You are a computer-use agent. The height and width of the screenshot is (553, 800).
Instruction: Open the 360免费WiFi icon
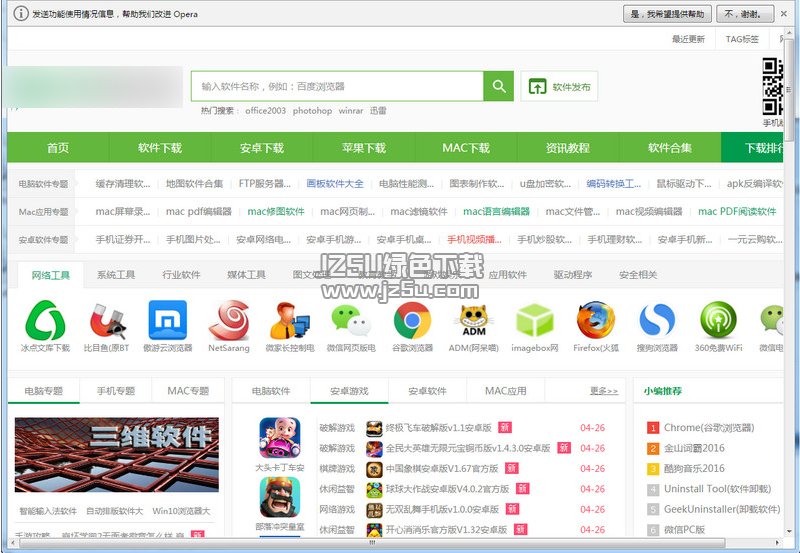click(718, 320)
